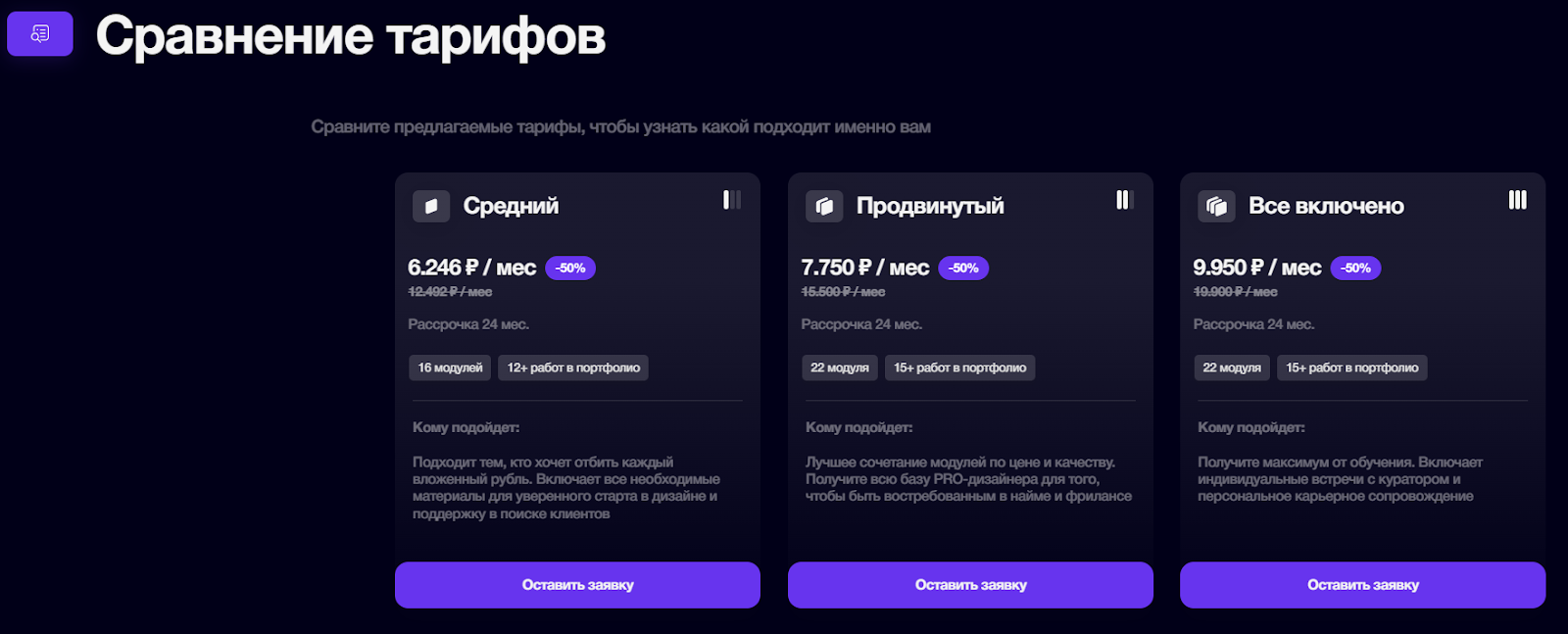This screenshot has height=634, width=1568.
Task: Select the 12+ работ в портфолио tag
Action: pyautogui.click(x=573, y=367)
